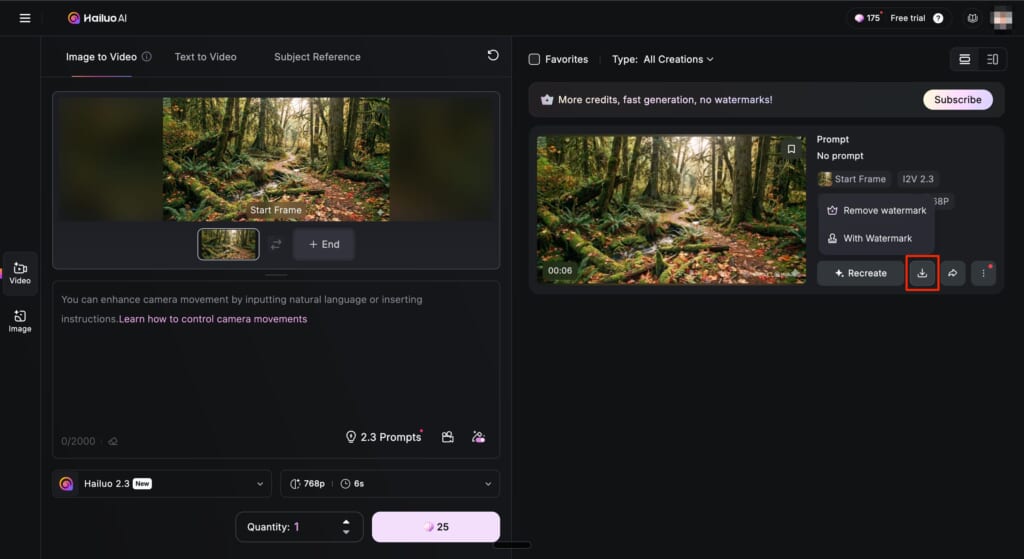Click the swap frames arrow icon

click(x=276, y=244)
